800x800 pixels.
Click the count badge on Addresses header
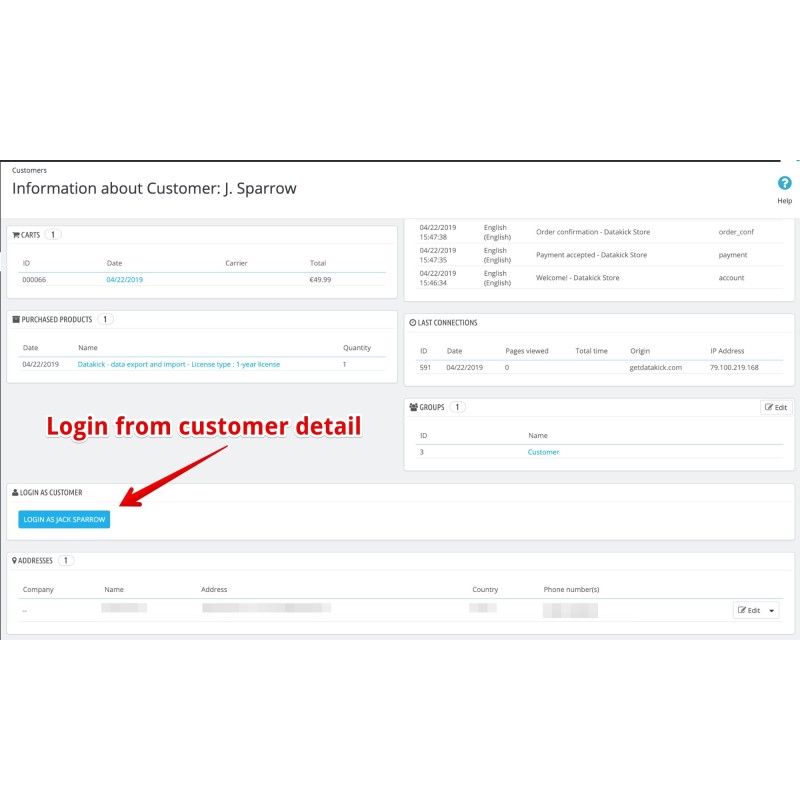point(65,561)
